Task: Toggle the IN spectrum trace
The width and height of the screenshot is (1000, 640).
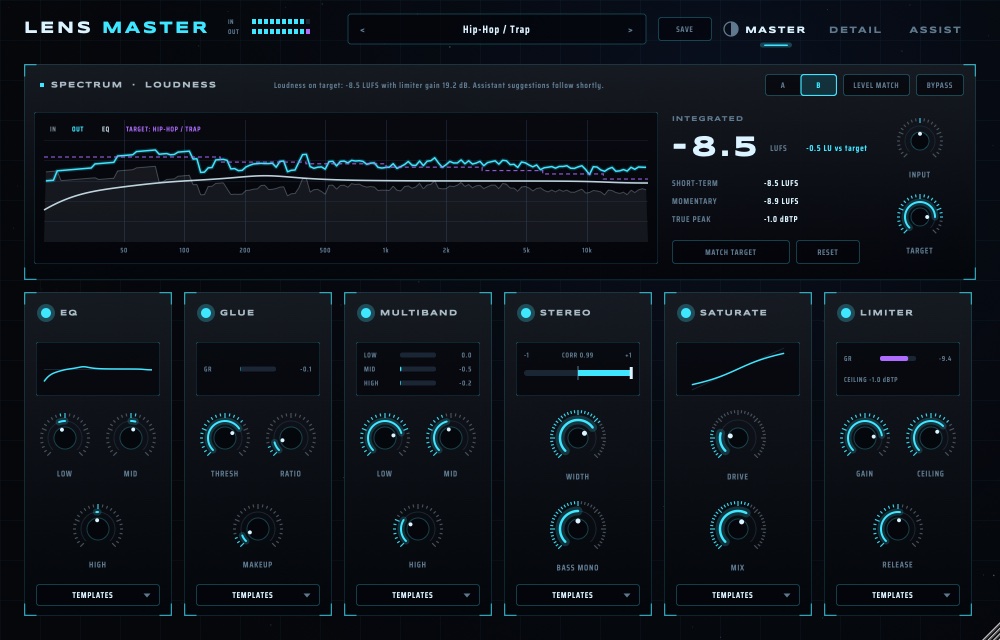Action: pos(53,129)
